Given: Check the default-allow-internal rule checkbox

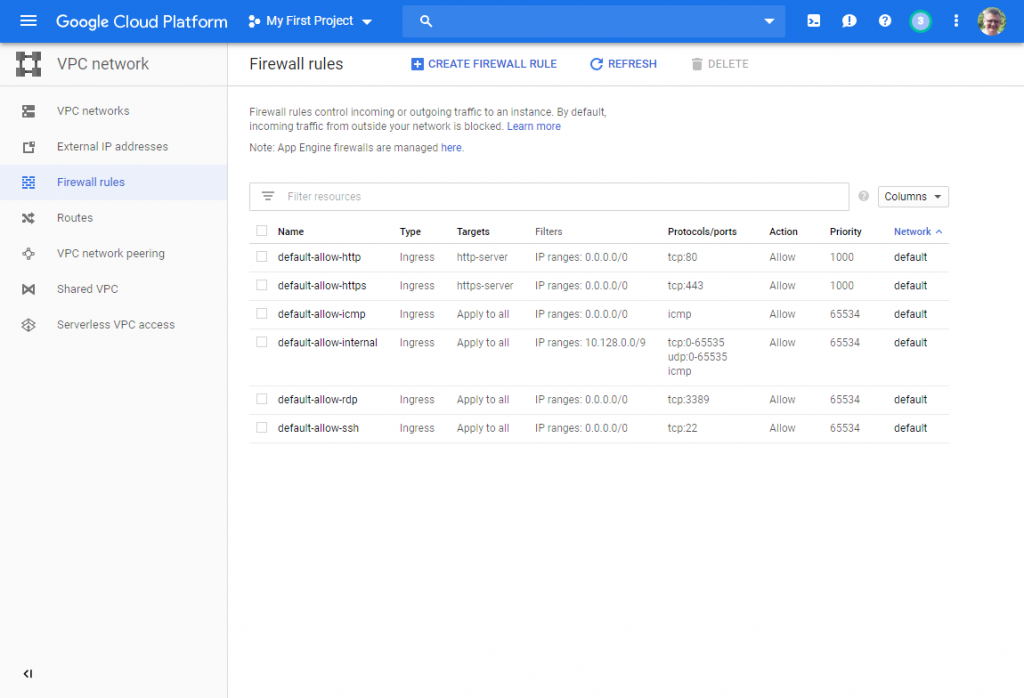Looking at the screenshot, I should click(262, 341).
